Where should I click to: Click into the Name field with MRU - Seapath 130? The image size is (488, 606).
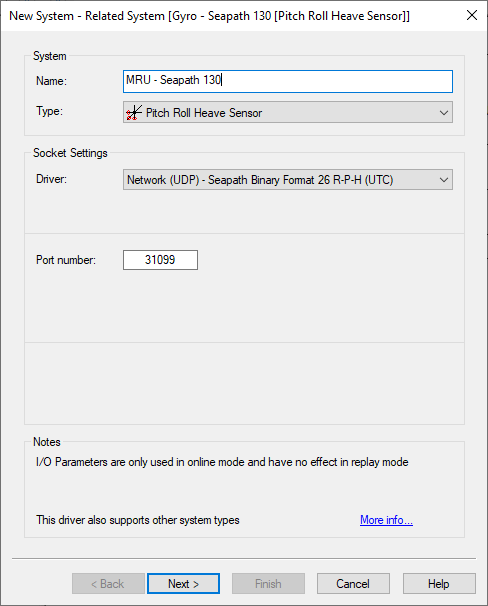coord(288,81)
